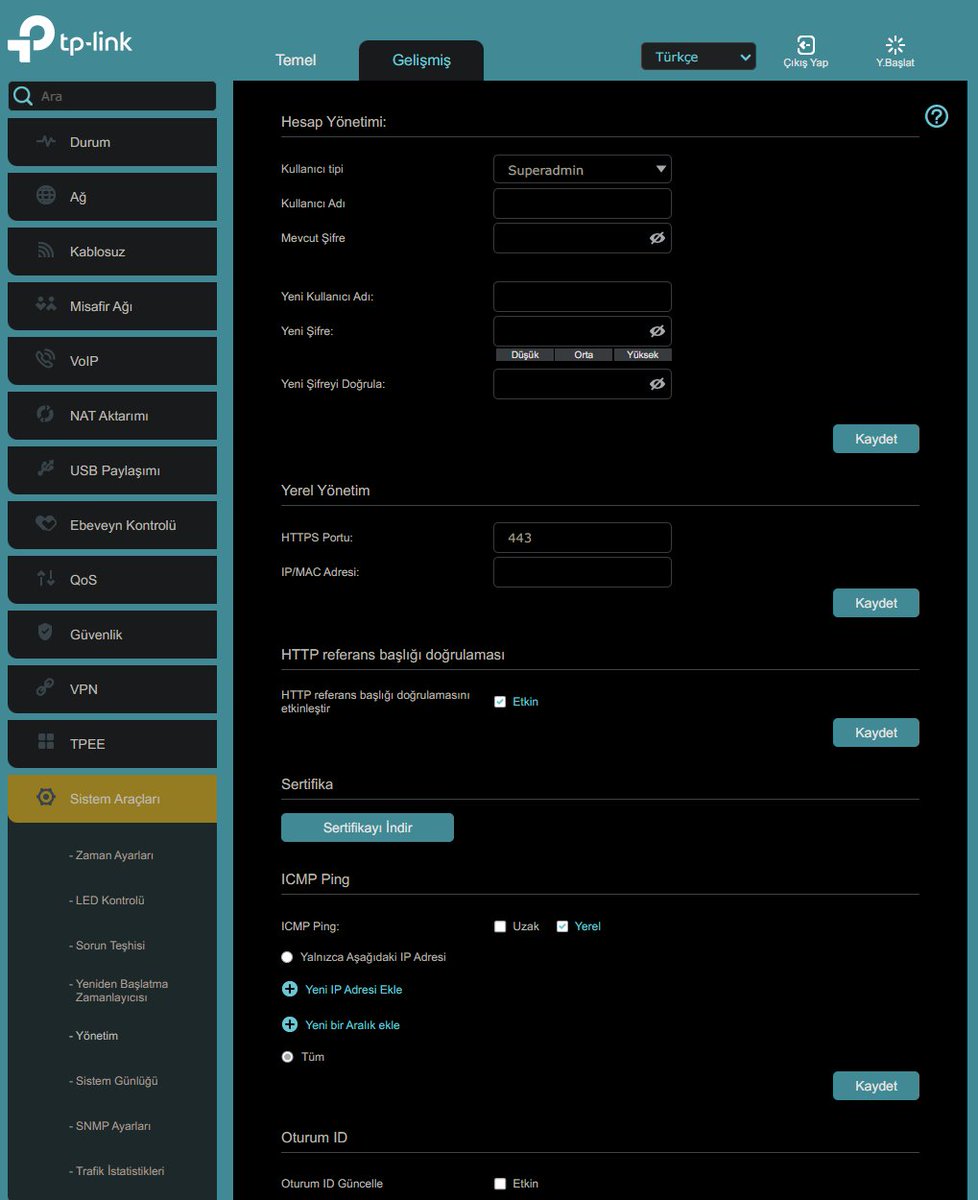The width and height of the screenshot is (978, 1200).
Task: Show the Mevcut Şifre password
Action: (x=657, y=238)
